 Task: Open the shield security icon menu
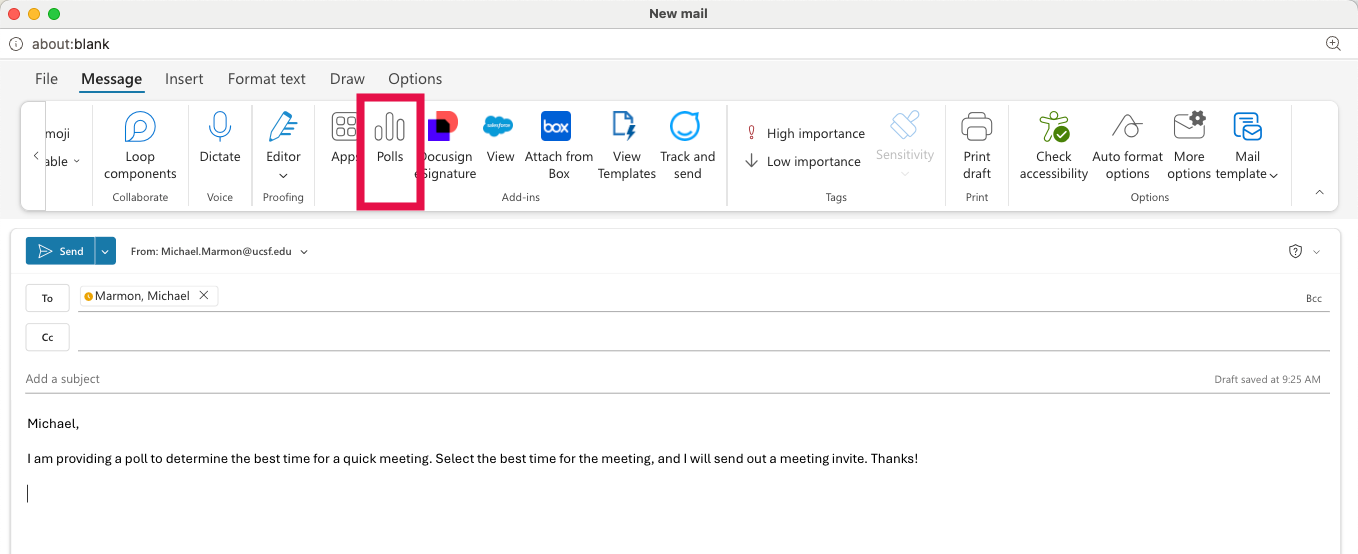tap(1295, 252)
